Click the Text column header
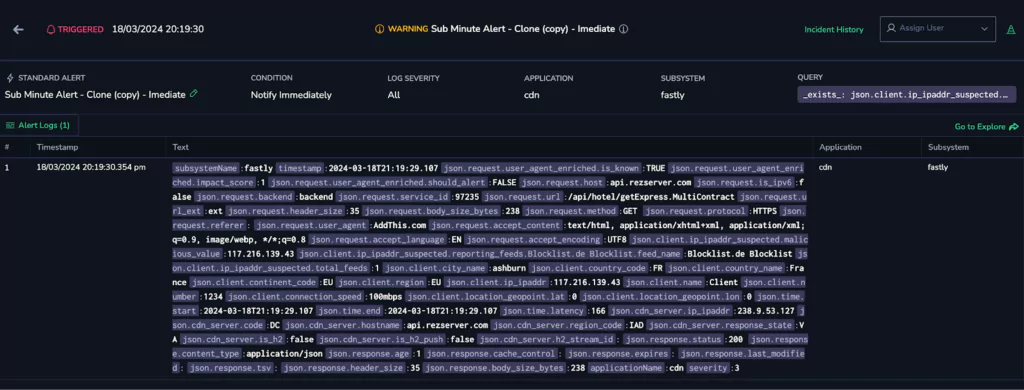1024x390 pixels. point(180,147)
